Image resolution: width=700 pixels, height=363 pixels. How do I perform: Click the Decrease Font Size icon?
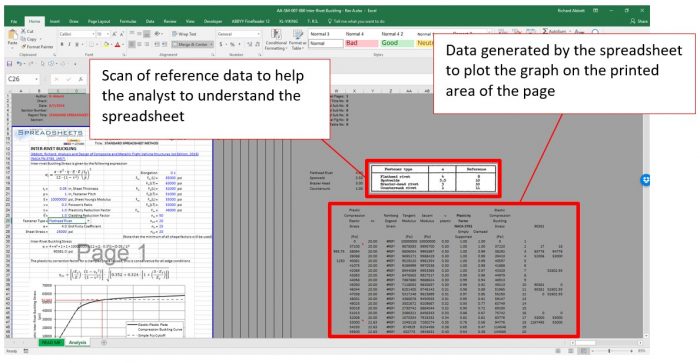click(x=122, y=34)
